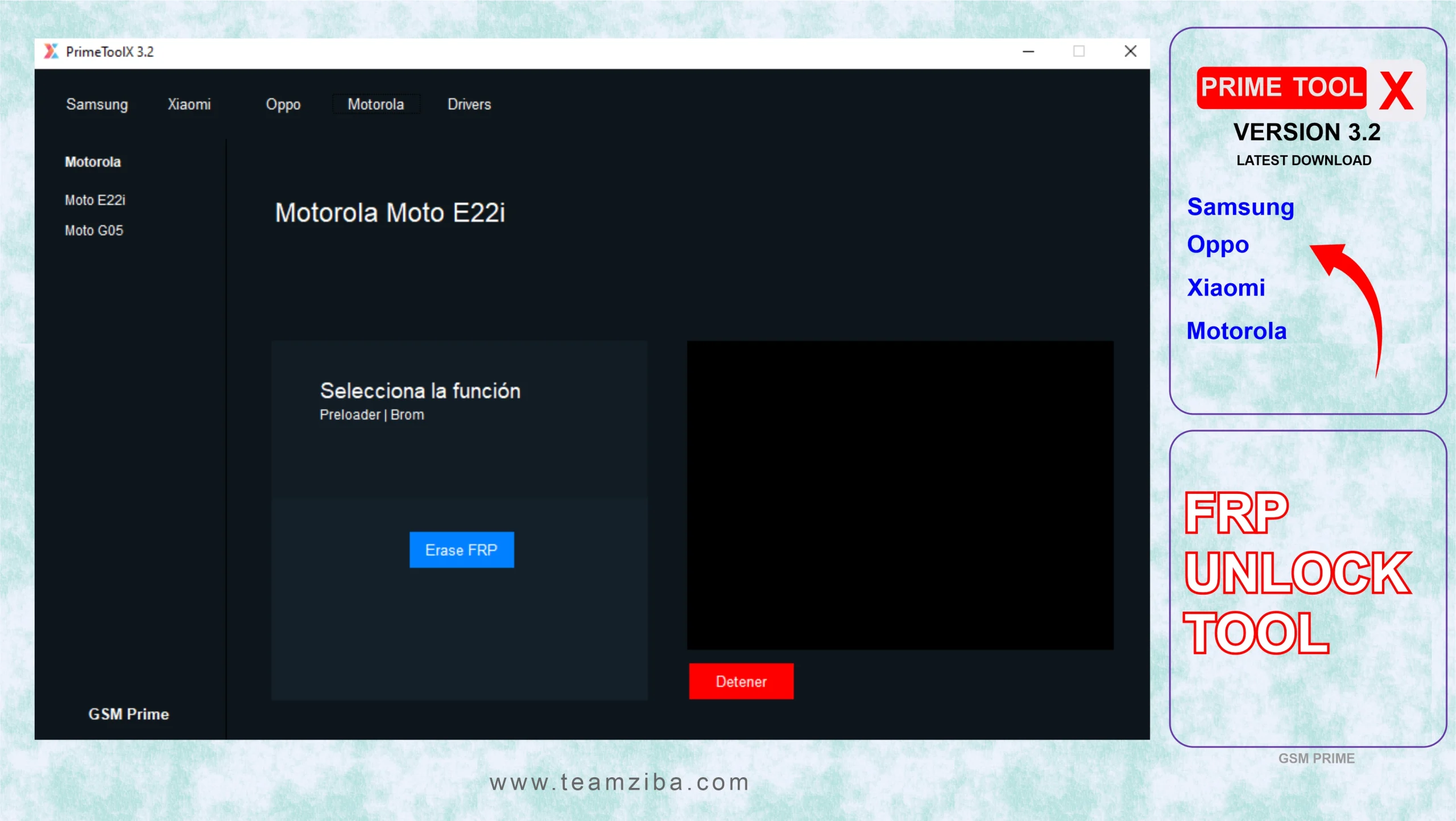Click the Preloader | Brom label
Screen dimensions: 1456x821
371,415
